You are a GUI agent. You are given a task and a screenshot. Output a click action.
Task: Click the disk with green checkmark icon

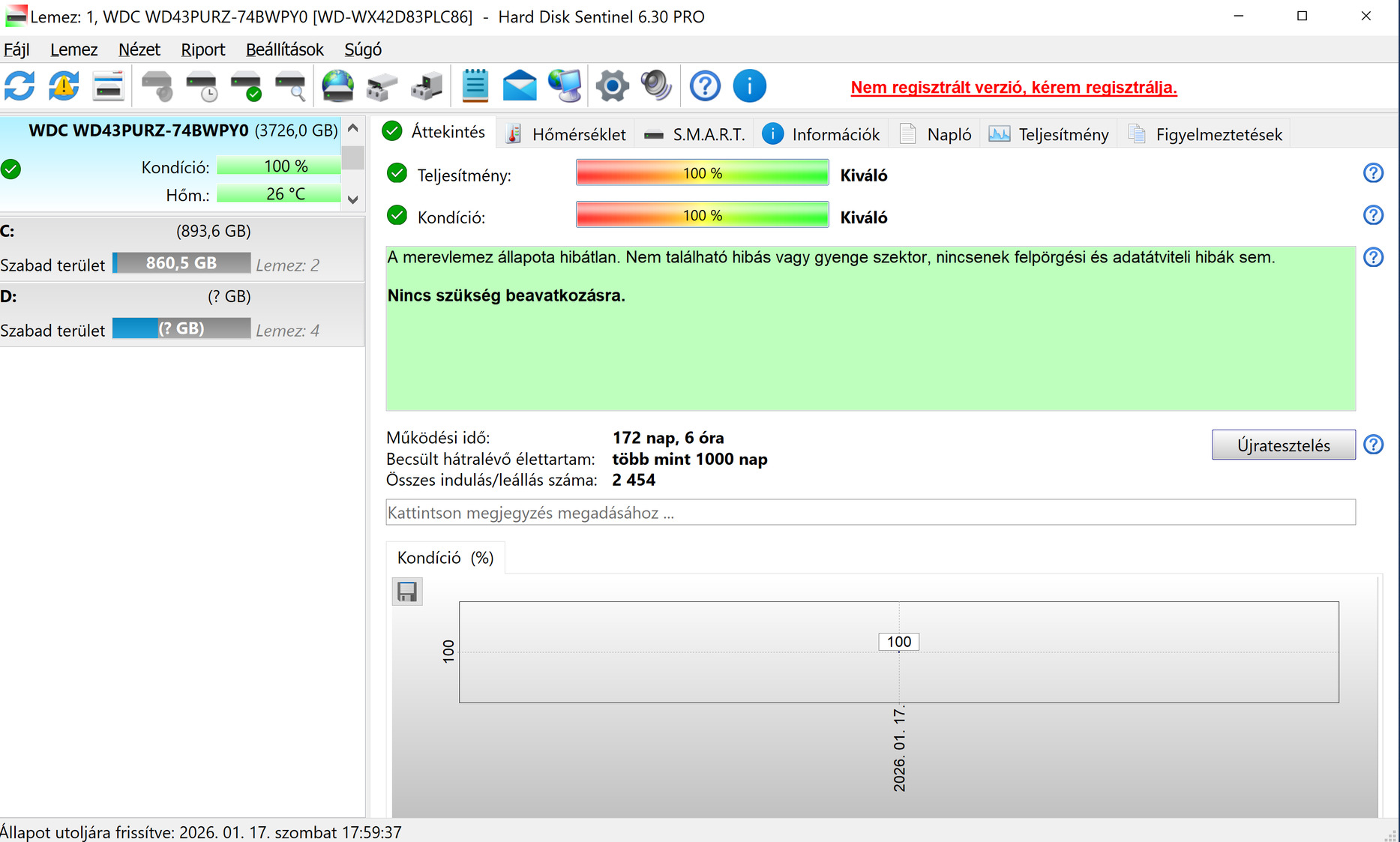(x=246, y=86)
